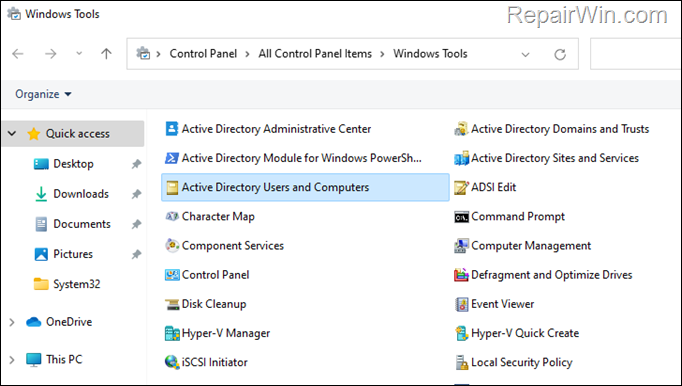Click the This PC monitor icon
This screenshot has height=386, width=682.
(33, 360)
